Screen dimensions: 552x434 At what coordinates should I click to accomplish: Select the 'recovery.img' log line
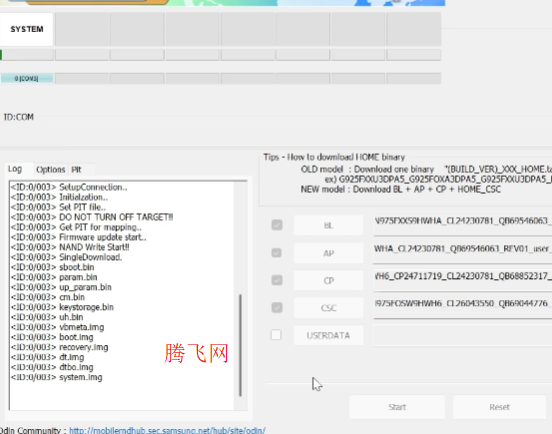click(x=59, y=347)
